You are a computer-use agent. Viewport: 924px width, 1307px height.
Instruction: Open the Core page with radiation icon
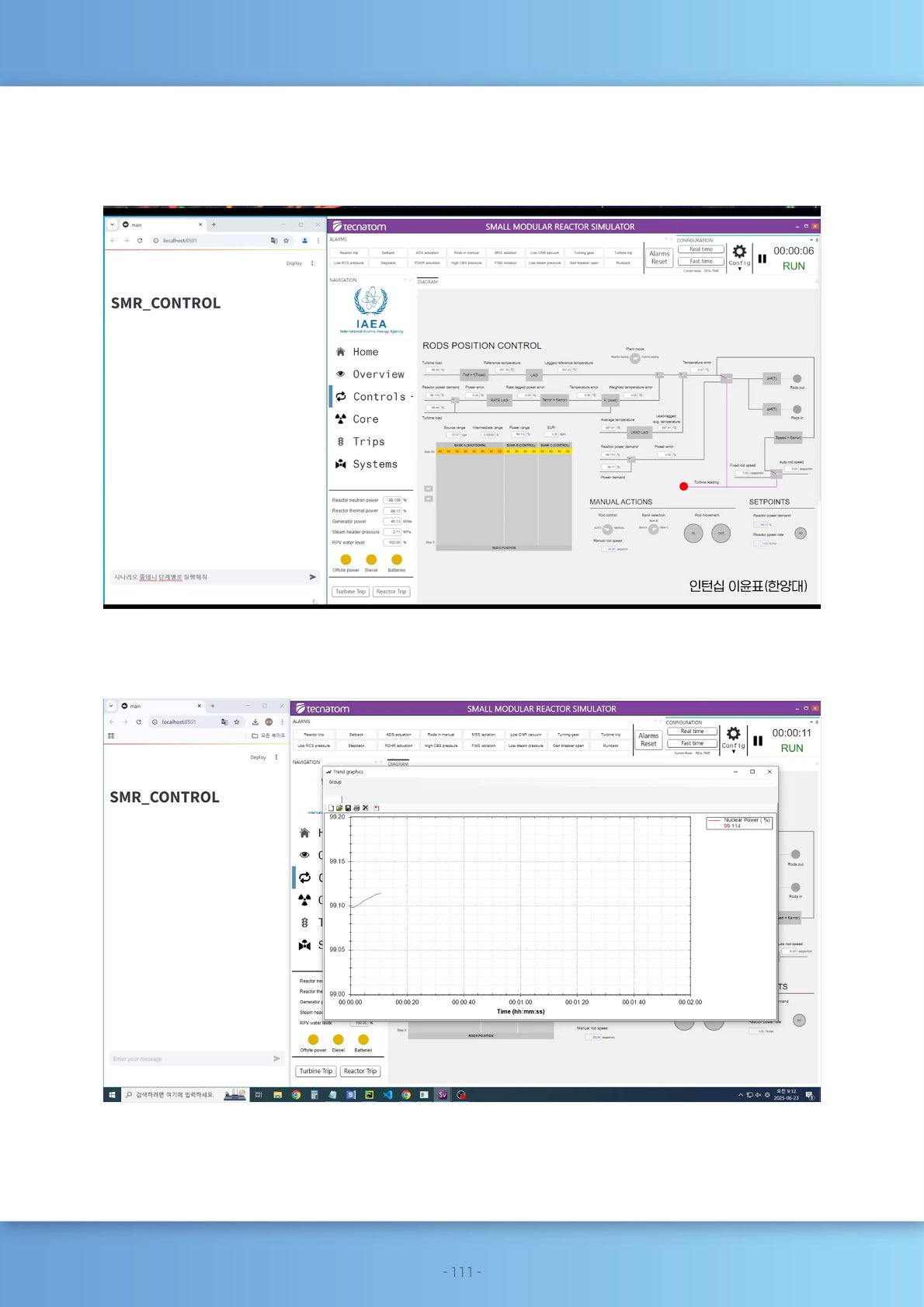pos(365,419)
